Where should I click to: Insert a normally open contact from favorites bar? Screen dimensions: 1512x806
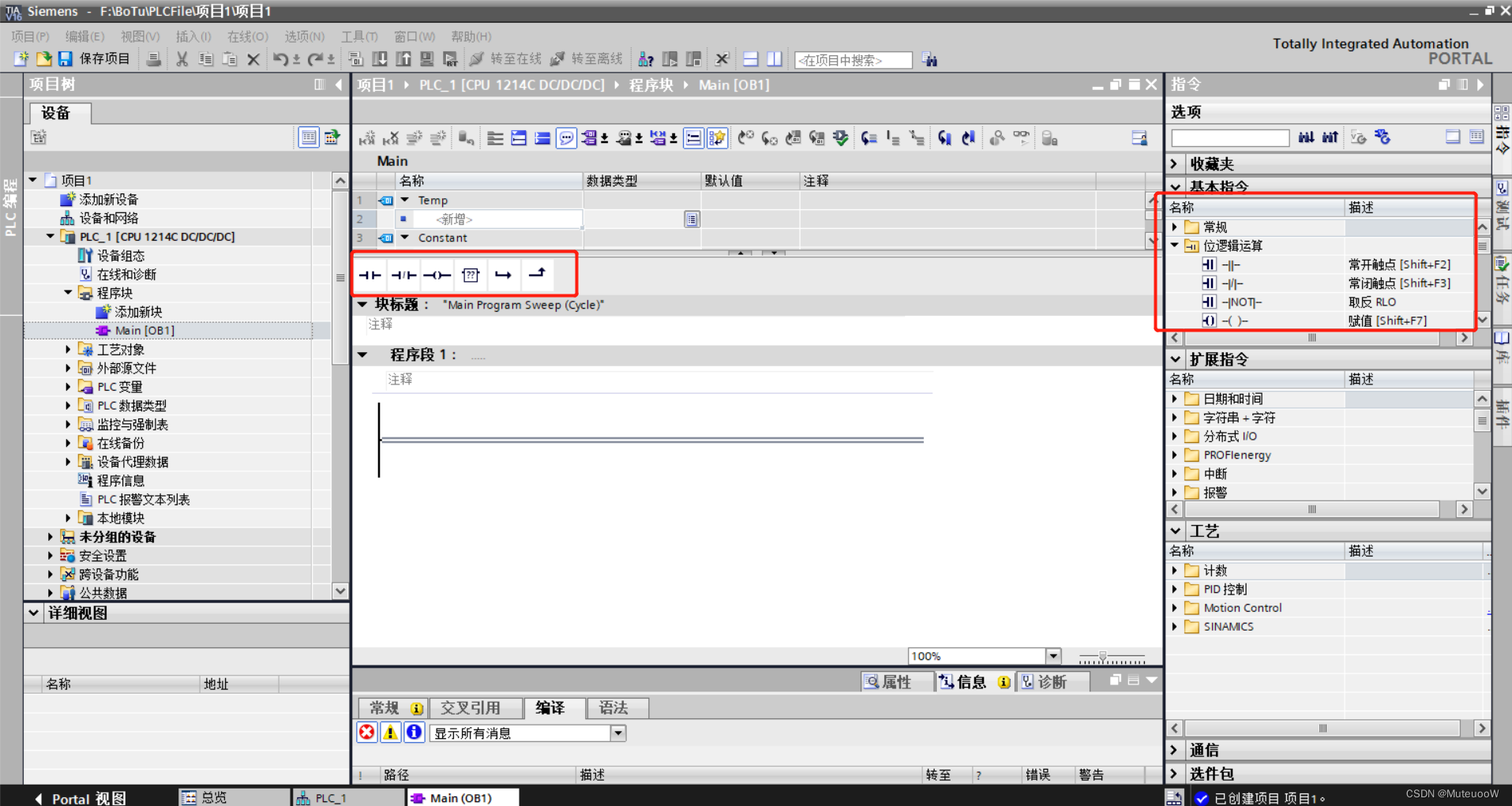370,275
